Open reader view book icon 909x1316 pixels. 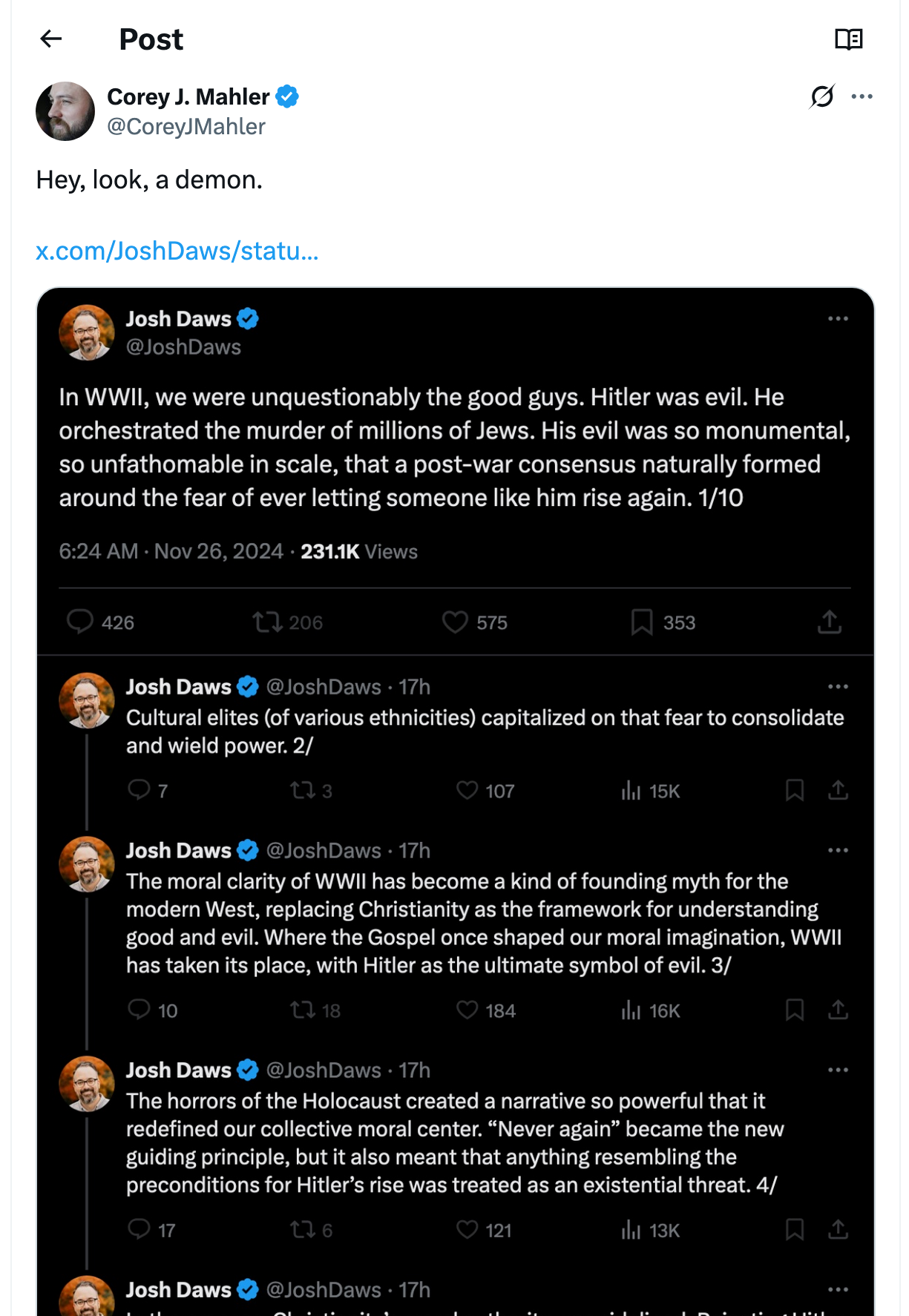point(848,39)
